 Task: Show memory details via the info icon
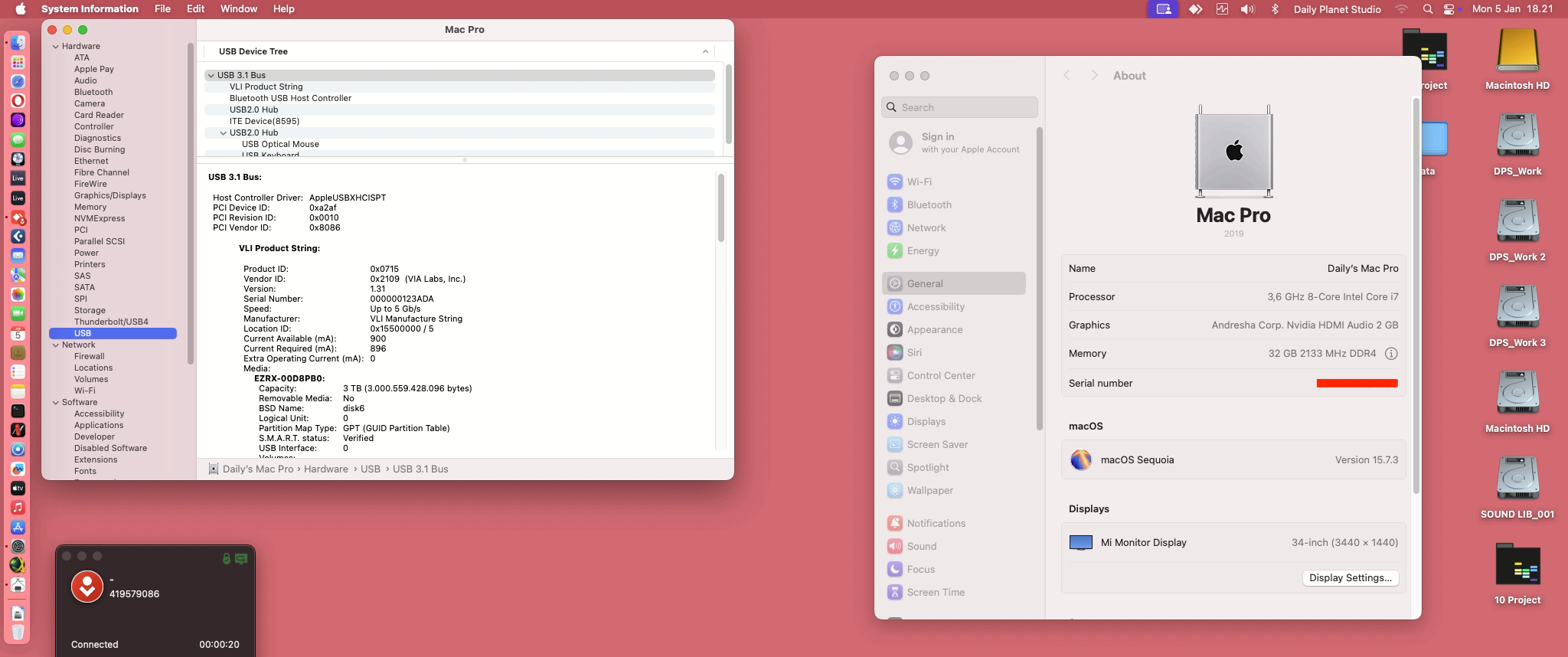click(1391, 354)
